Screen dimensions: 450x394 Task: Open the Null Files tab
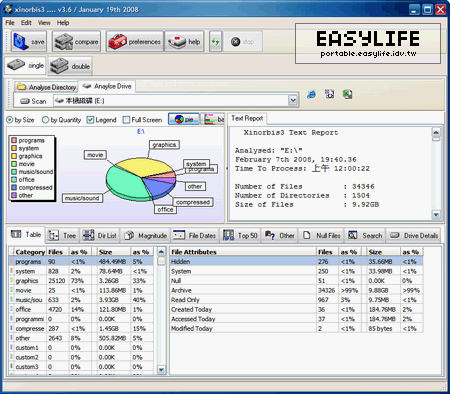click(321, 236)
